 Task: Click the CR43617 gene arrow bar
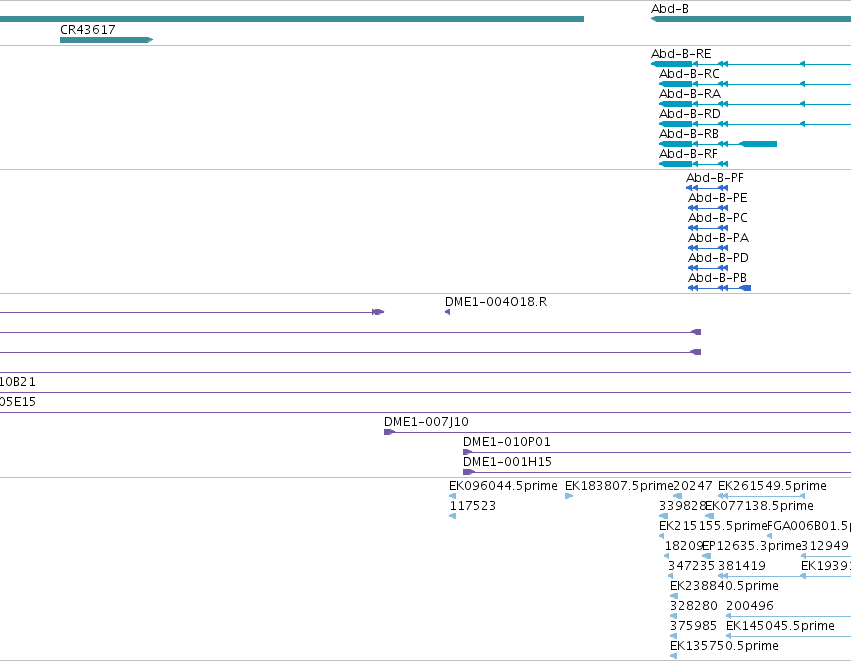[x=106, y=40]
